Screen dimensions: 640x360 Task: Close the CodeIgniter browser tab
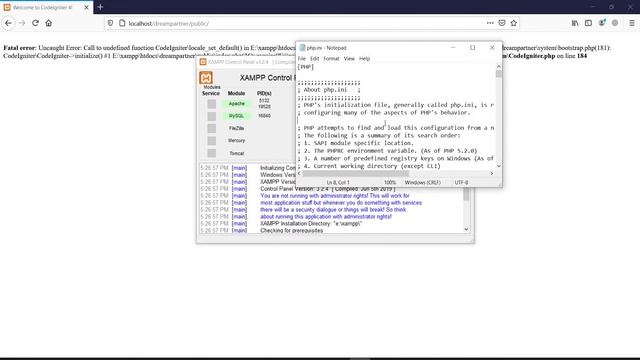[x=86, y=7]
